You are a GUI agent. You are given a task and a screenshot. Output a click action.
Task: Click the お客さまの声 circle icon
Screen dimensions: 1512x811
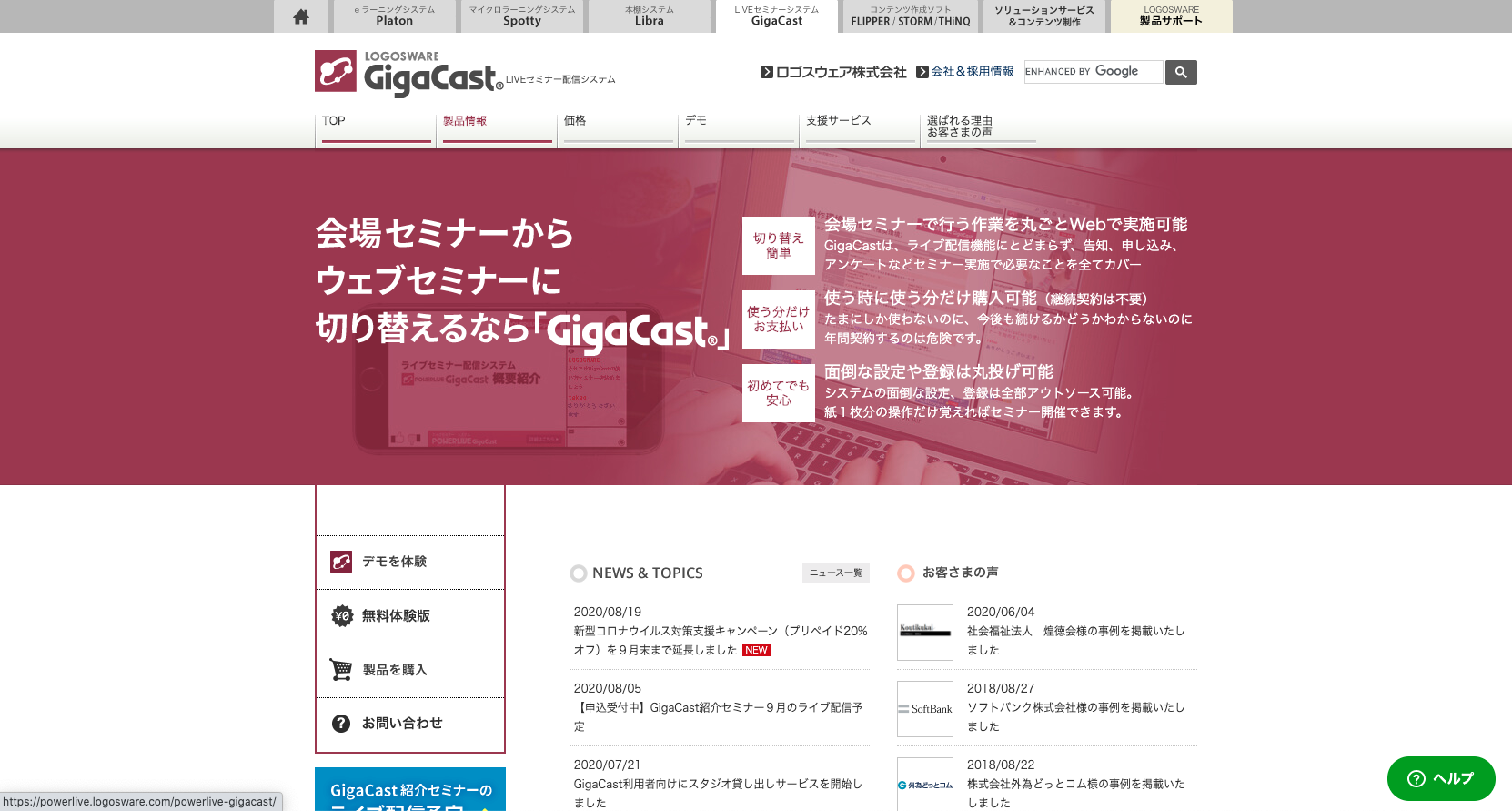[x=906, y=573]
